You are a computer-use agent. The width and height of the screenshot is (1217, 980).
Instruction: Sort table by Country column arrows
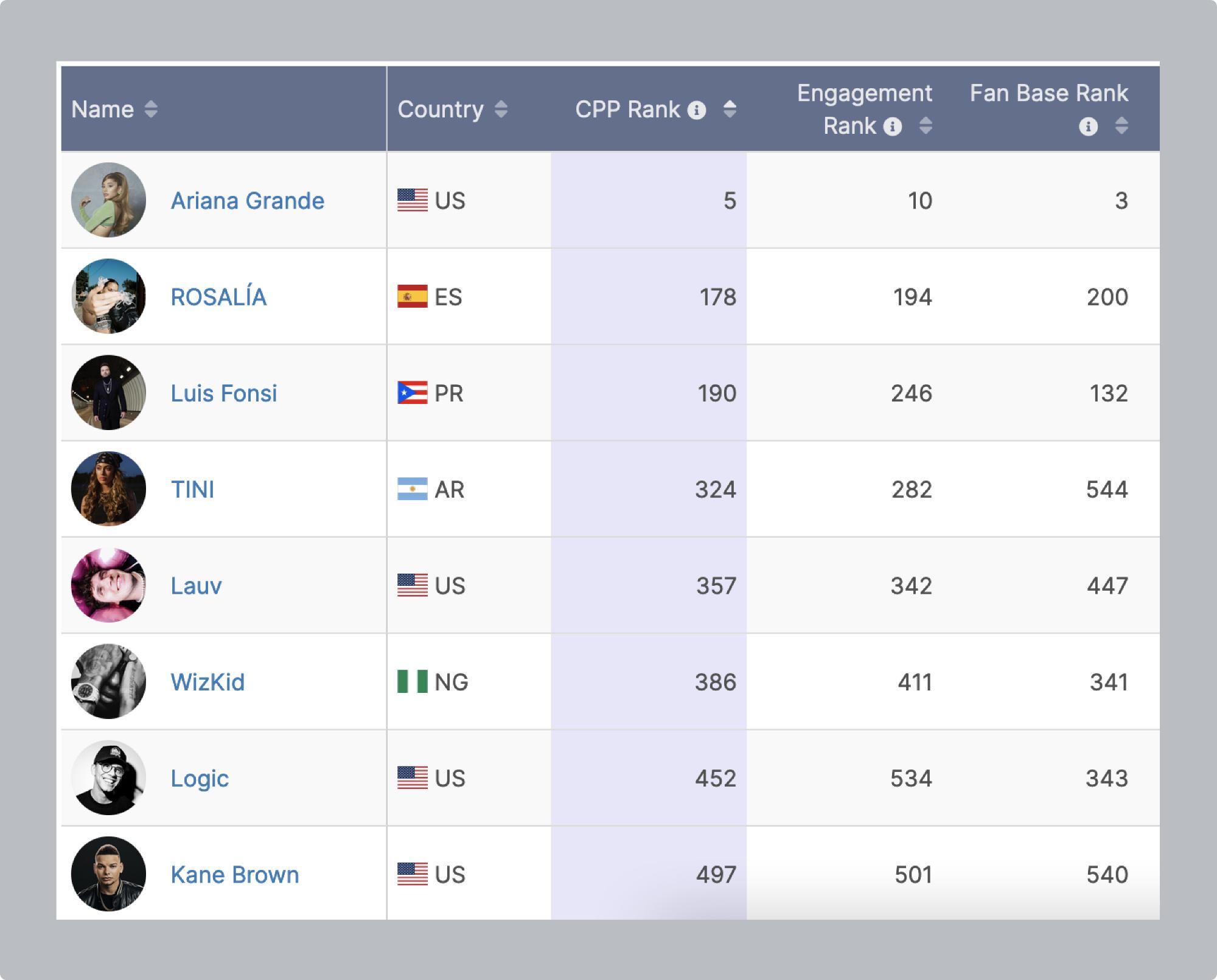point(501,109)
